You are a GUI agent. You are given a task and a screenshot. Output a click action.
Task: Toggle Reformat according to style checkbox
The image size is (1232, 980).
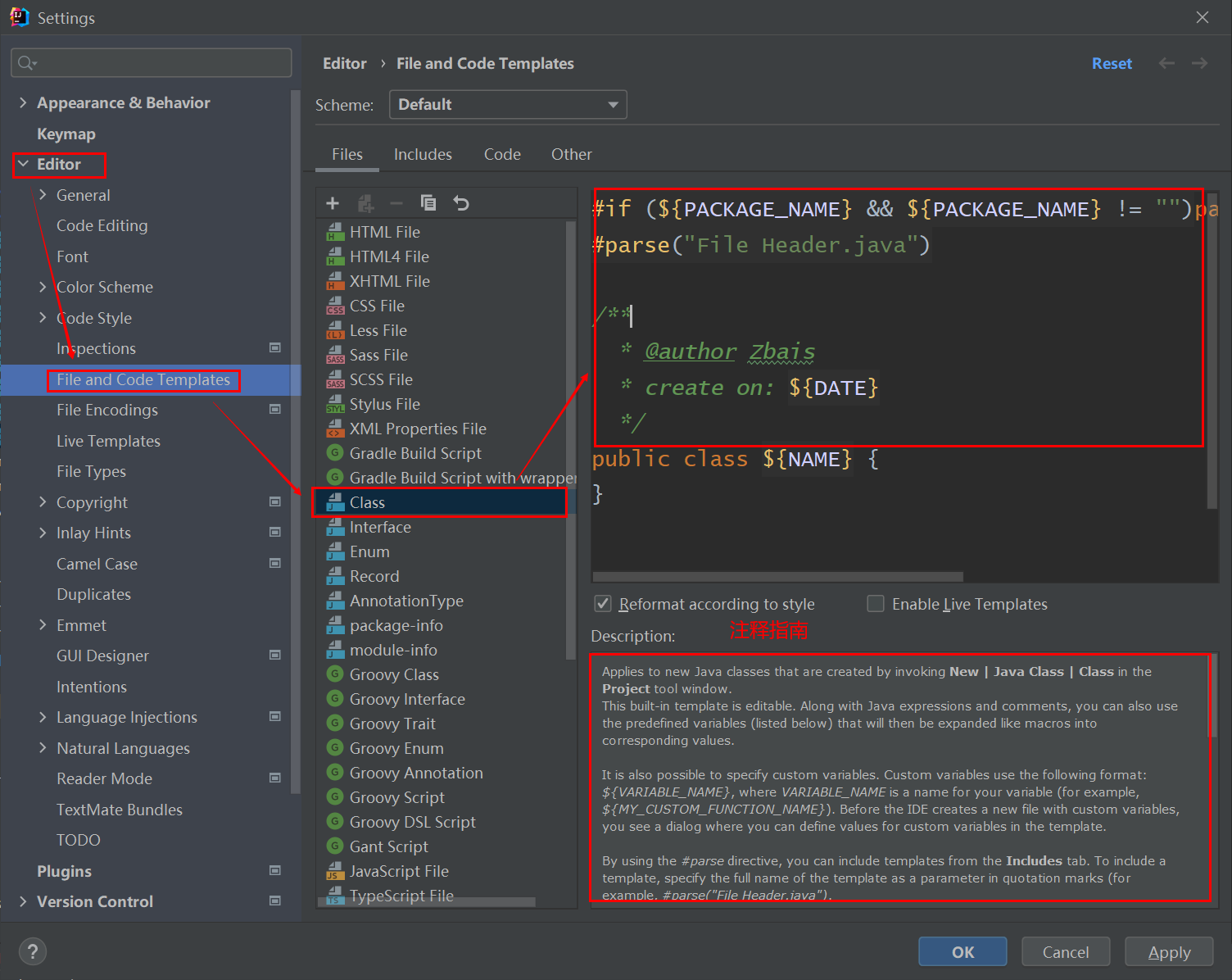[603, 604]
